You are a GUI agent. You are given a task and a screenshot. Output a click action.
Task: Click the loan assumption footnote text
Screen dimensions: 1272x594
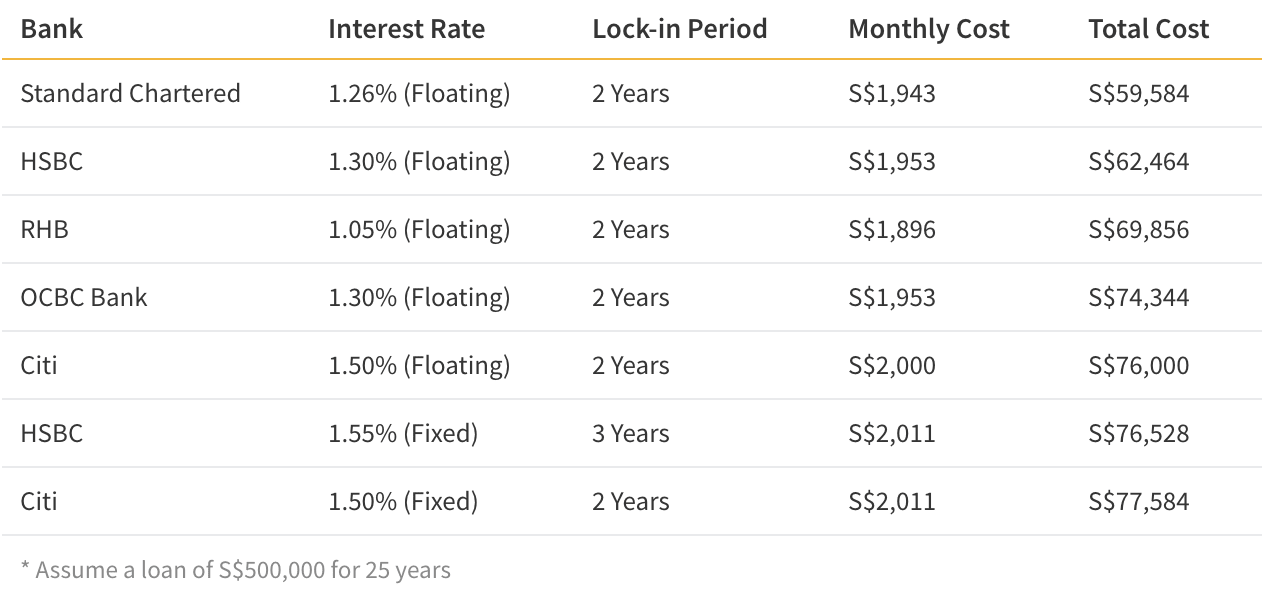[x=236, y=571]
